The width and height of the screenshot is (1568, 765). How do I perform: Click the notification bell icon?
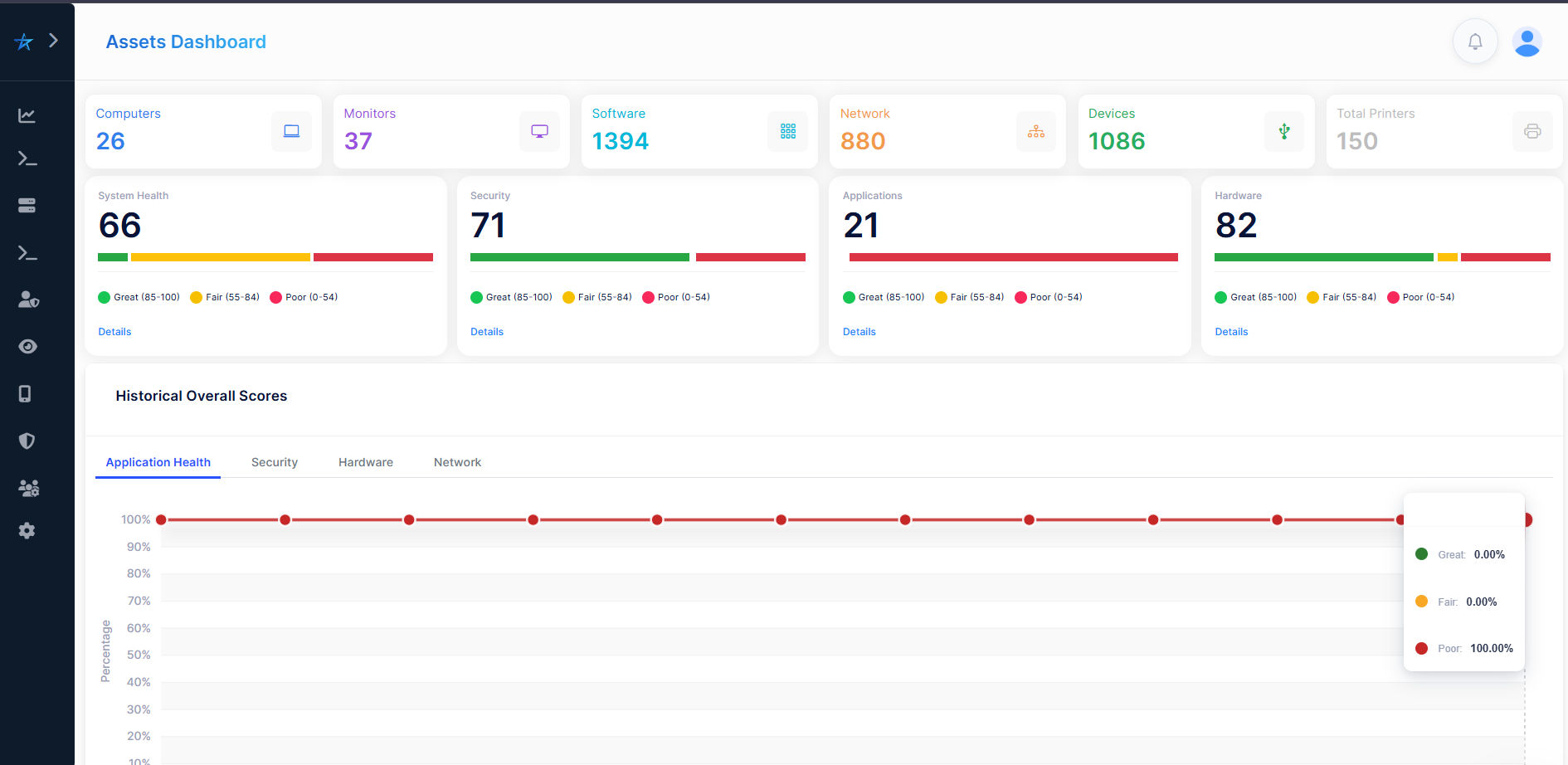1474,41
